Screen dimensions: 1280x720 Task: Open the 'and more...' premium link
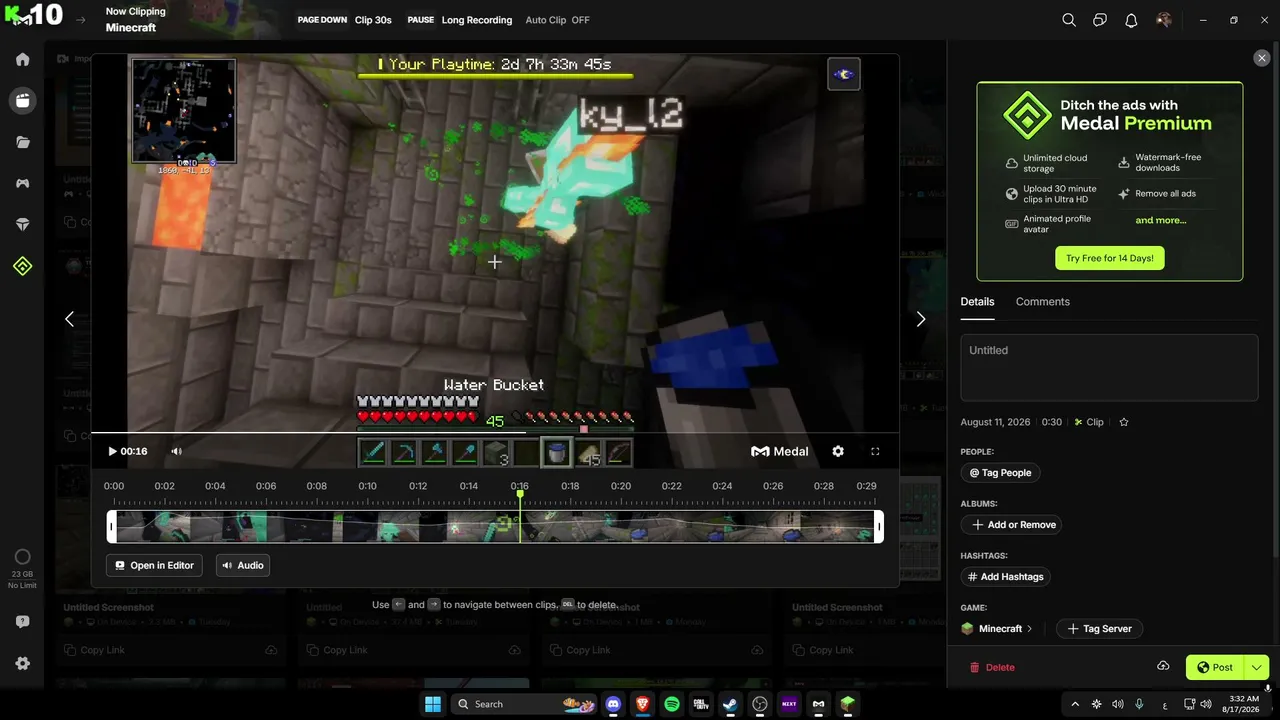tap(1160, 220)
